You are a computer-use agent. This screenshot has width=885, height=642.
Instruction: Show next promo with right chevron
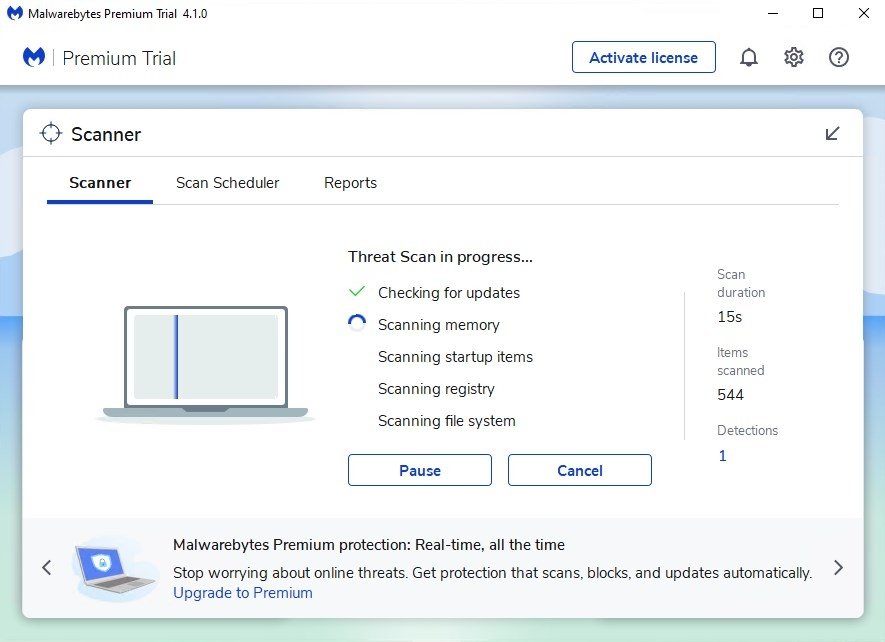pos(838,568)
